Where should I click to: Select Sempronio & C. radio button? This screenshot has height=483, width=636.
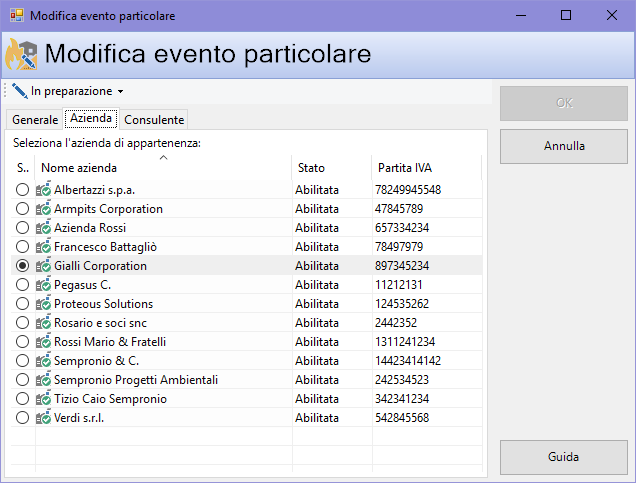point(22,361)
